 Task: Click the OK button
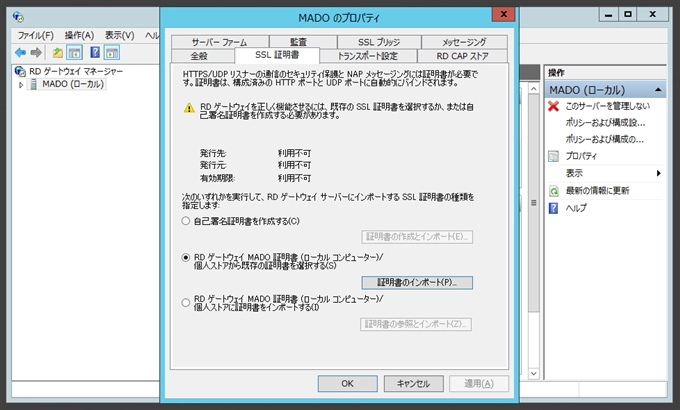tap(347, 384)
